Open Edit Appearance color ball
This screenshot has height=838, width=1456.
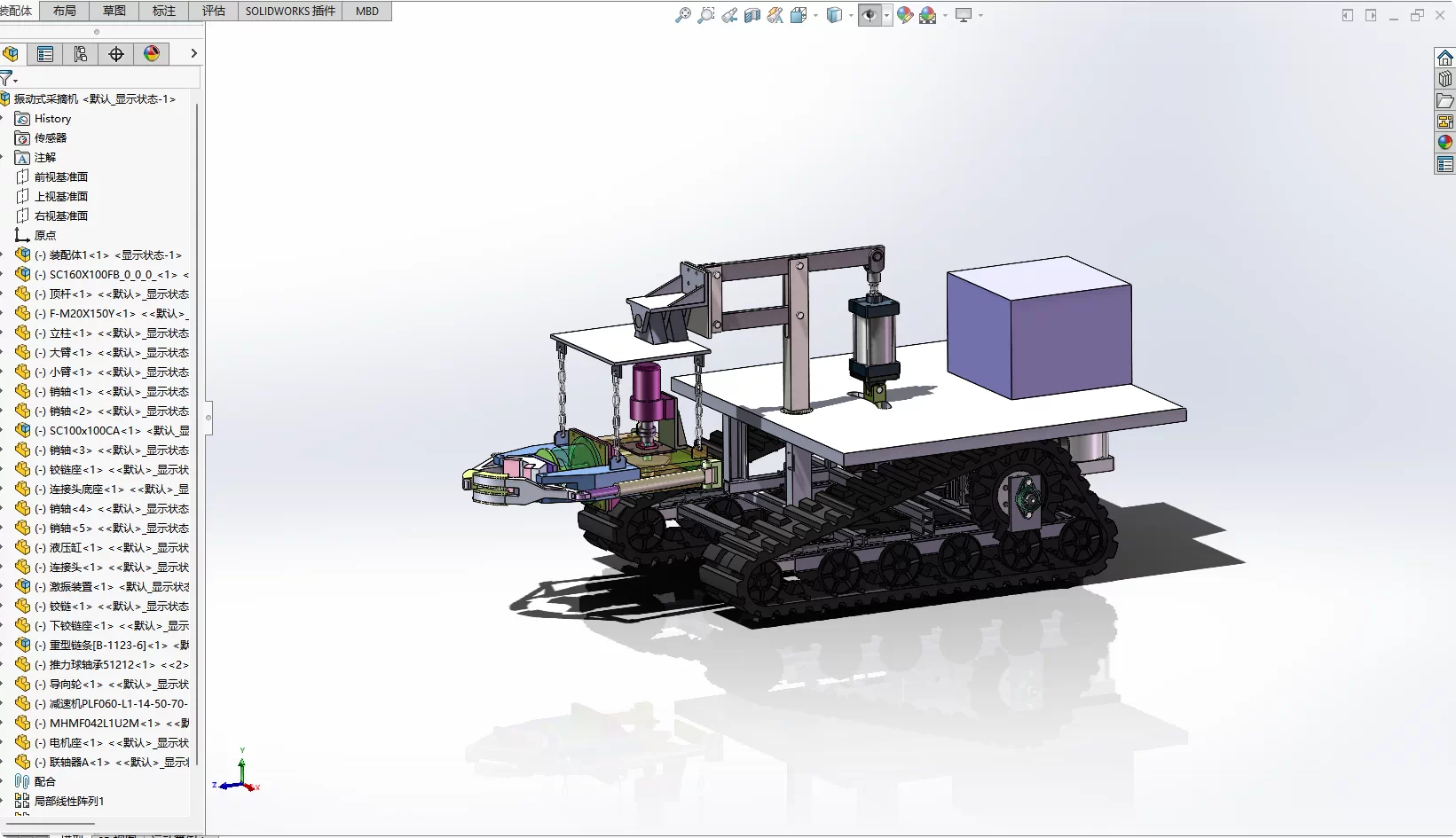coord(904,15)
